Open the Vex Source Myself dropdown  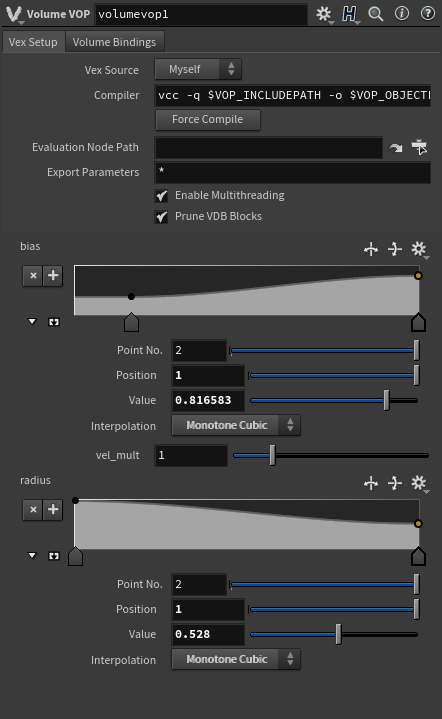coord(198,69)
